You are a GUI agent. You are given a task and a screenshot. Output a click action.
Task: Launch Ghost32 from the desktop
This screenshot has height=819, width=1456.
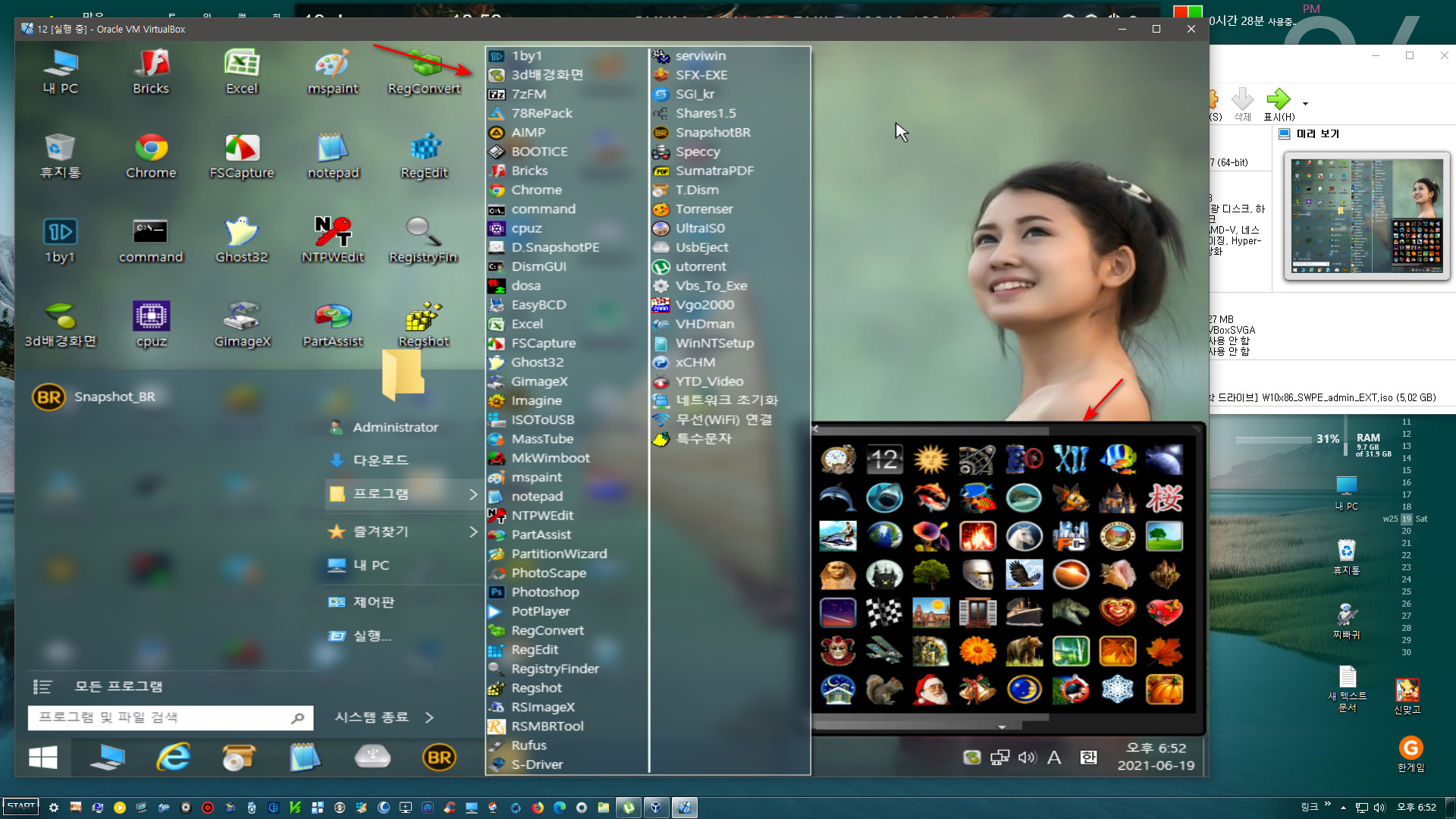coord(242,240)
